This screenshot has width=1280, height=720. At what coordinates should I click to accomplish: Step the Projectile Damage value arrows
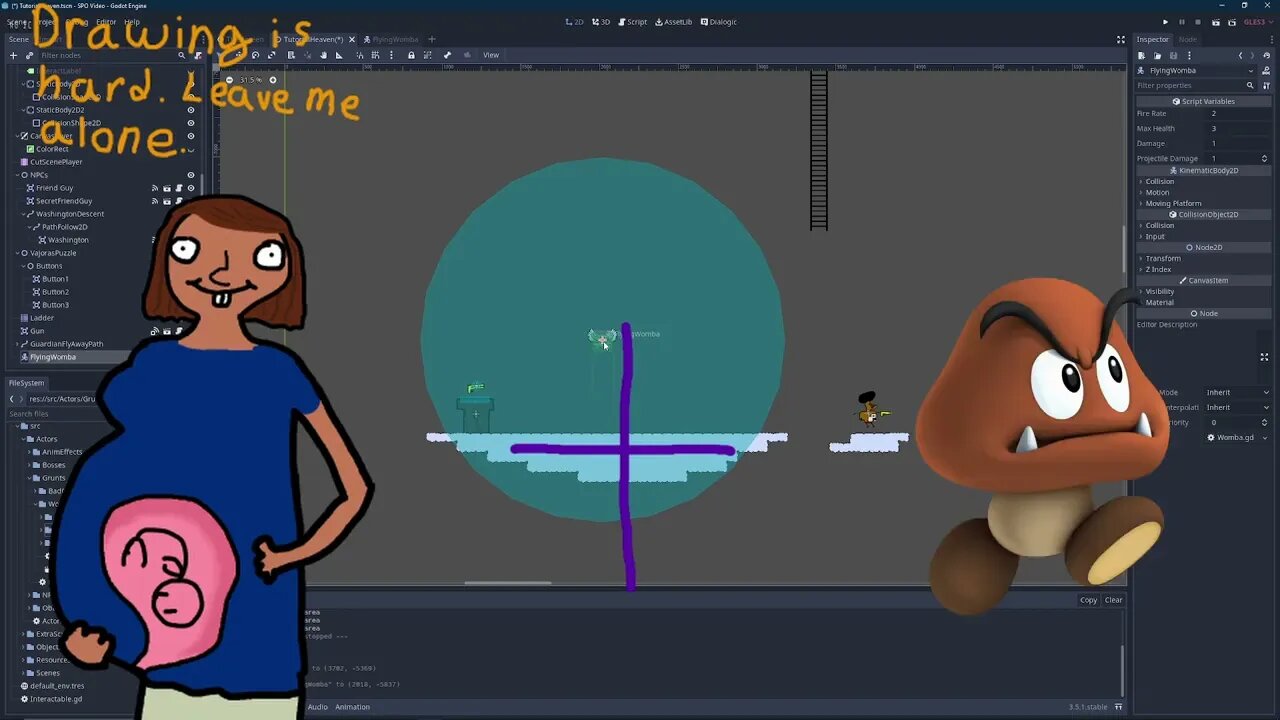(x=1264, y=158)
